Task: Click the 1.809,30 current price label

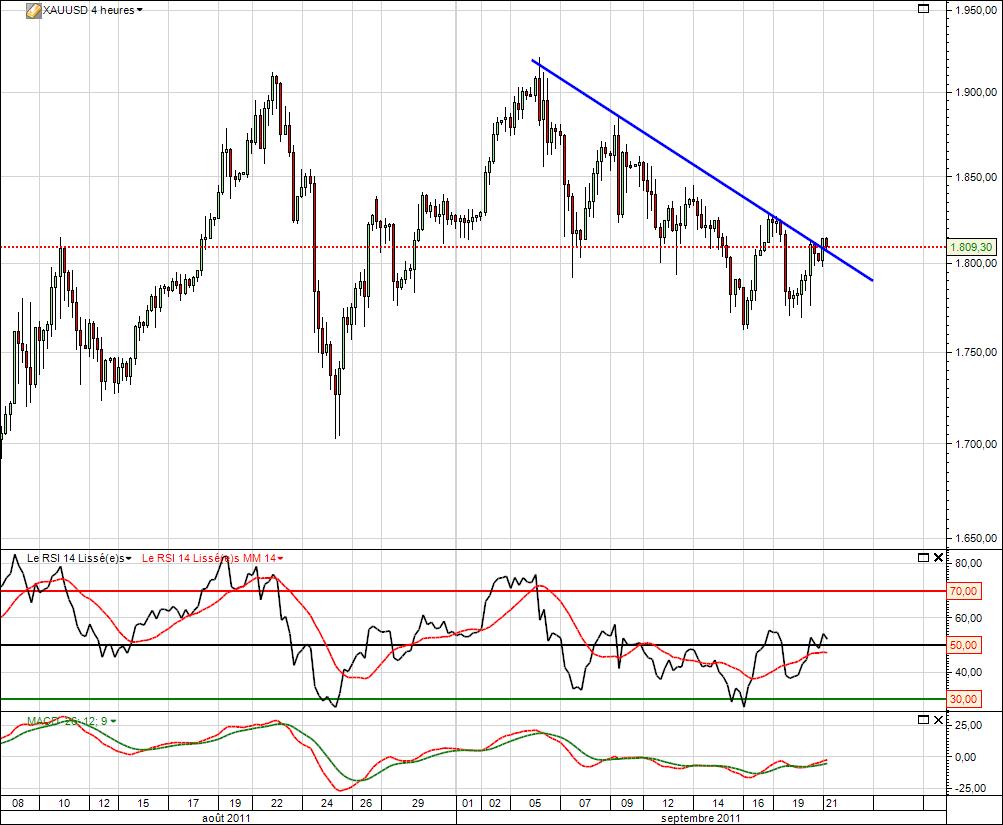Action: point(973,246)
